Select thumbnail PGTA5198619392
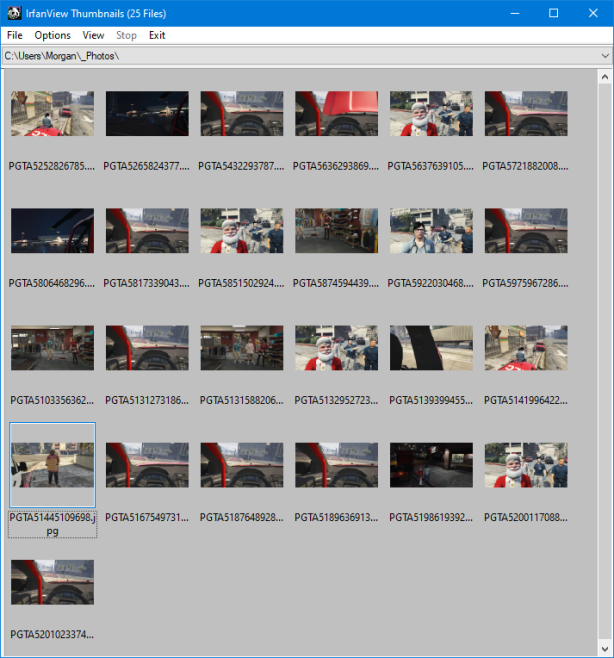Image resolution: width=614 pixels, height=658 pixels. tap(431, 465)
